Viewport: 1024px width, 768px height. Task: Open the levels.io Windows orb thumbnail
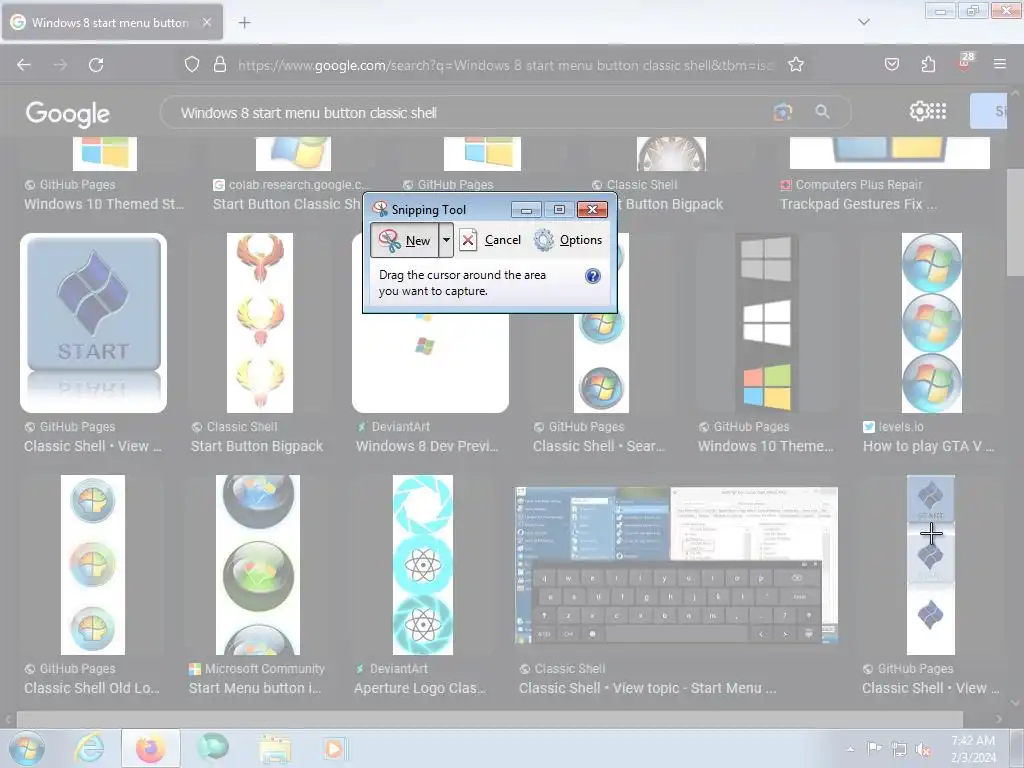931,323
